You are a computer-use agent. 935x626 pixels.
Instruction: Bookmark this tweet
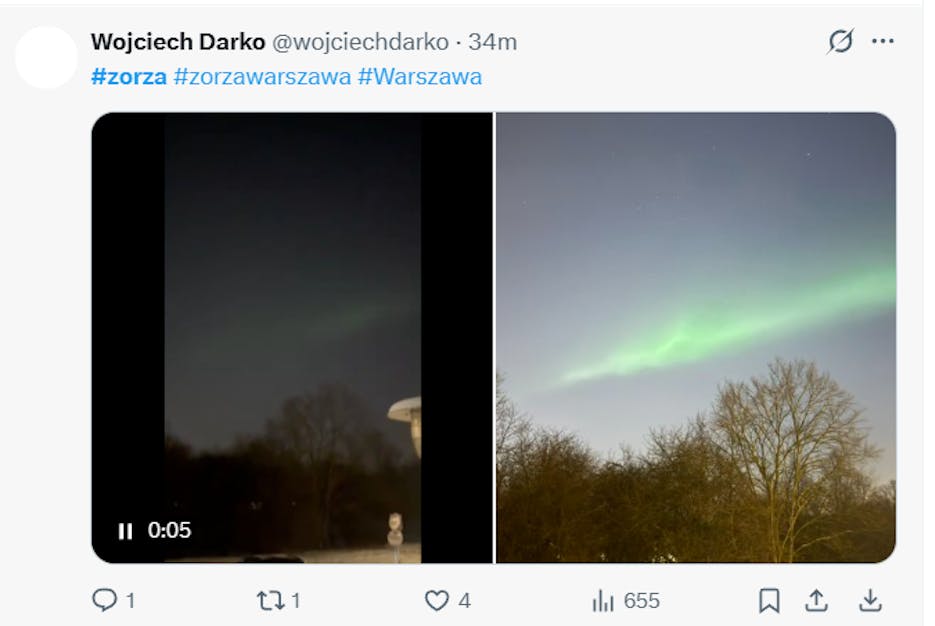768,600
